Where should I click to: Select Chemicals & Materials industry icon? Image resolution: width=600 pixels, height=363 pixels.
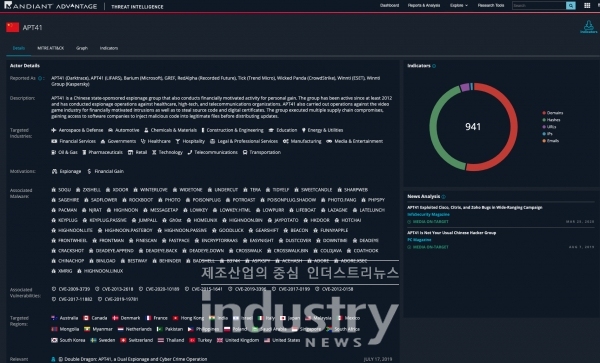146,130
